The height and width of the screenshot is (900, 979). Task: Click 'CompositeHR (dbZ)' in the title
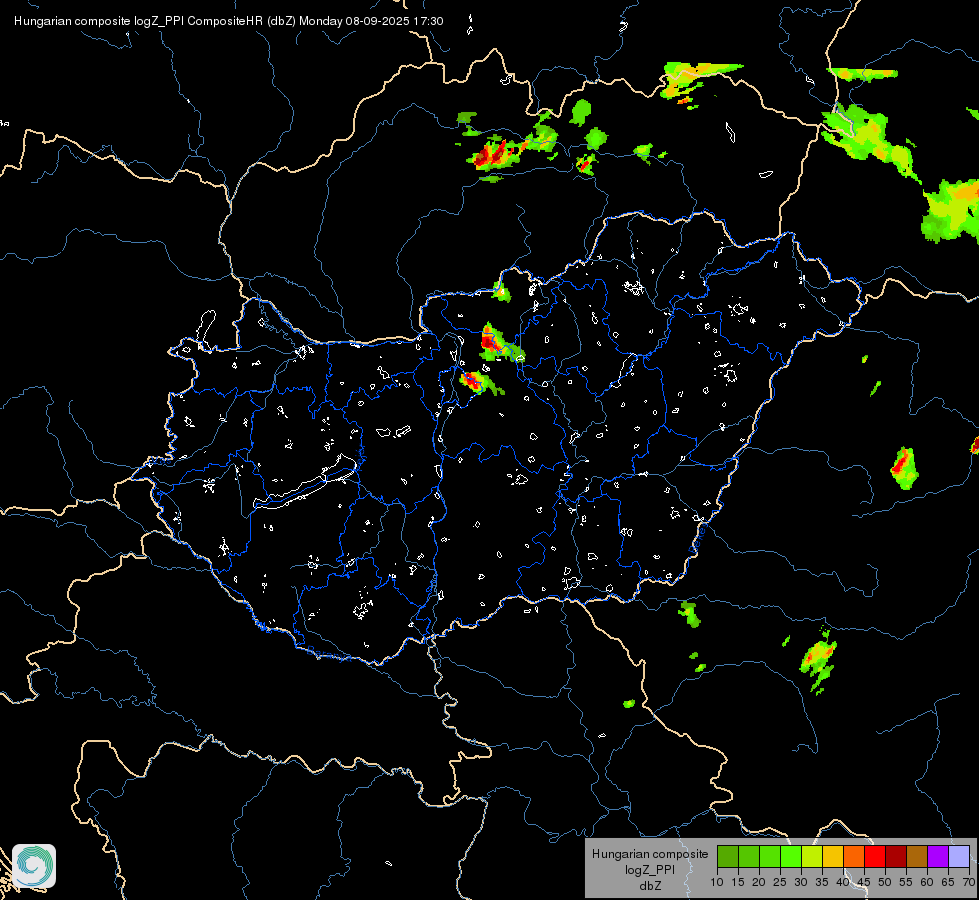click(242, 21)
